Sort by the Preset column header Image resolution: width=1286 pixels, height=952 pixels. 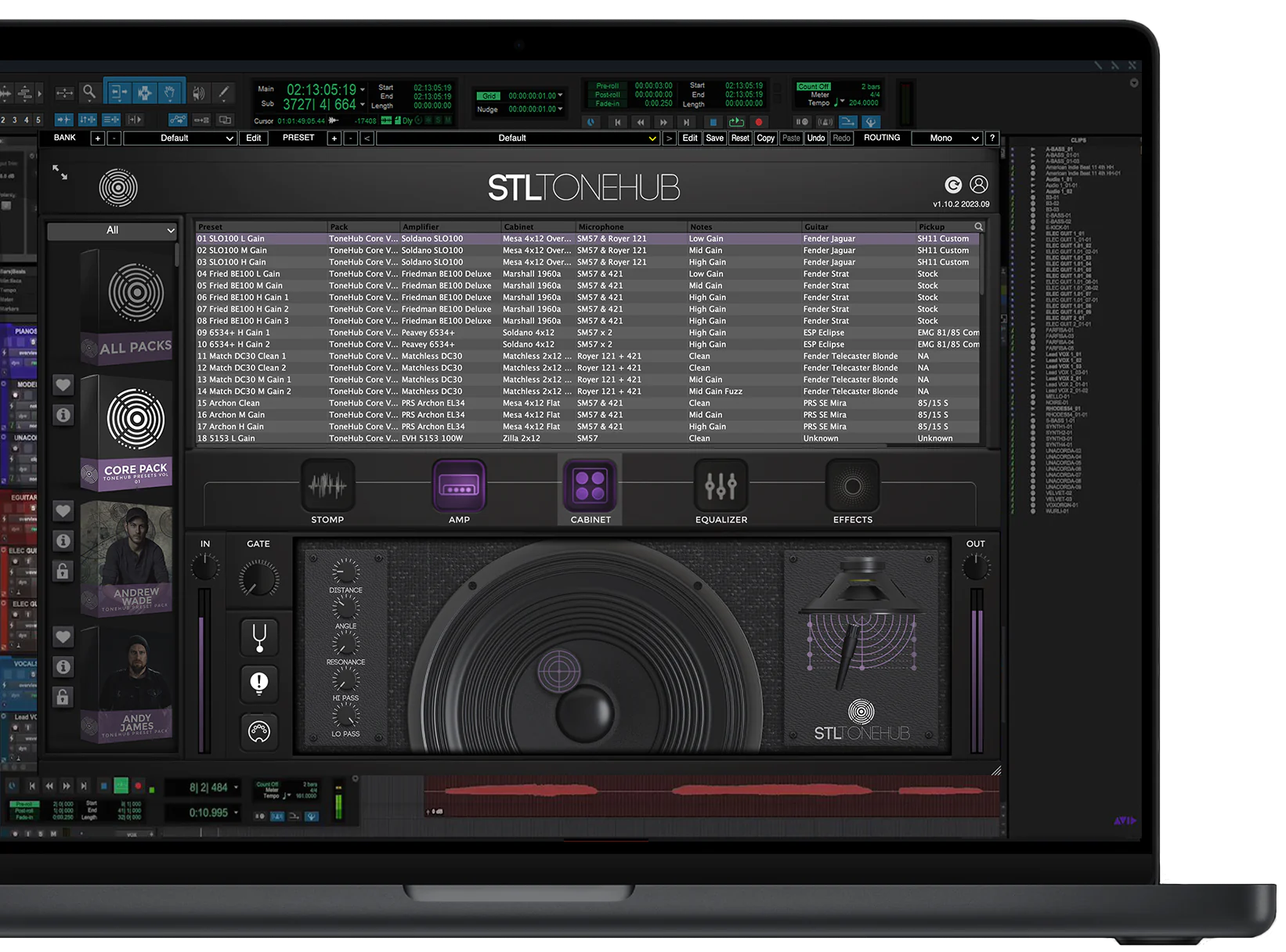[x=261, y=227]
